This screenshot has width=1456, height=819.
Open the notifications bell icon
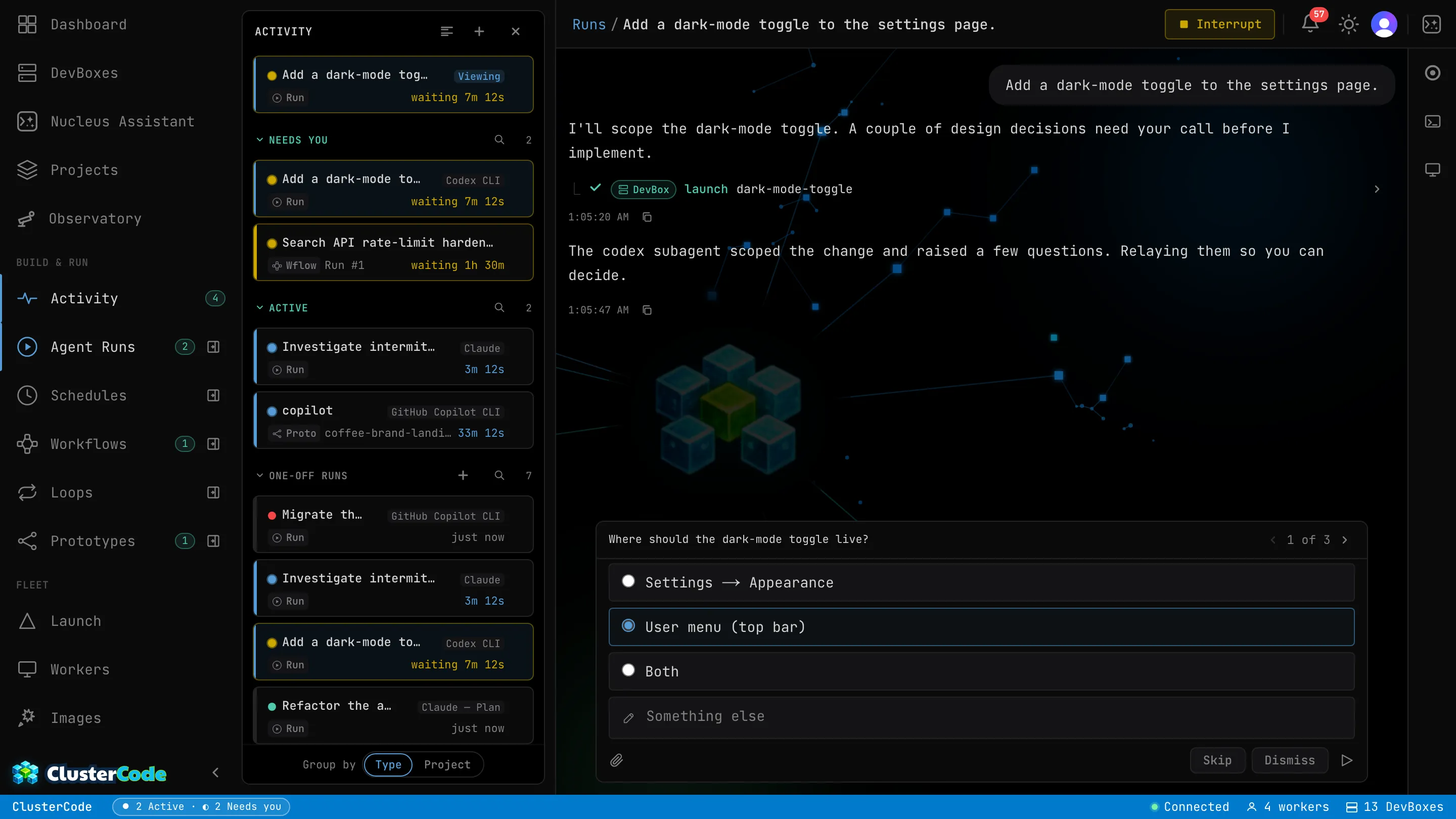(x=1310, y=24)
